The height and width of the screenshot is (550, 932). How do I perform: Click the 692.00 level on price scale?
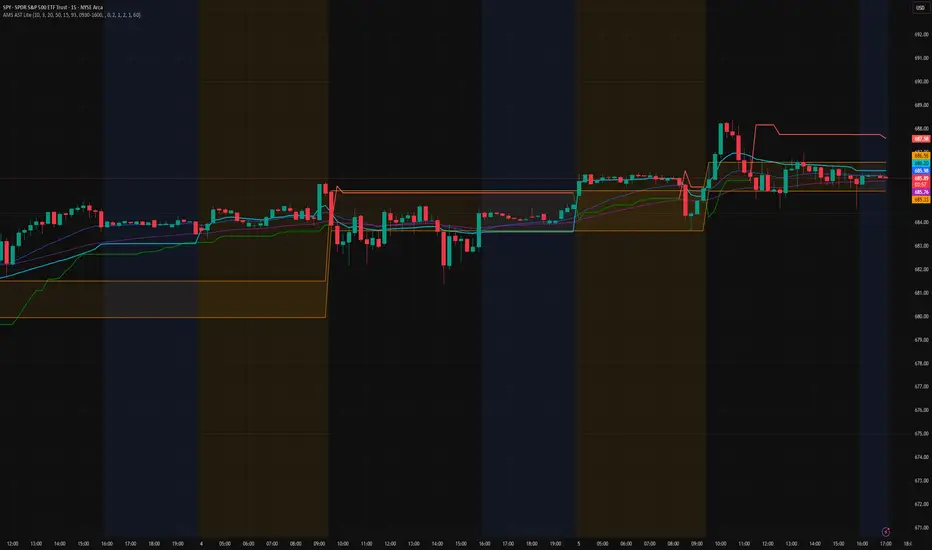click(x=921, y=34)
